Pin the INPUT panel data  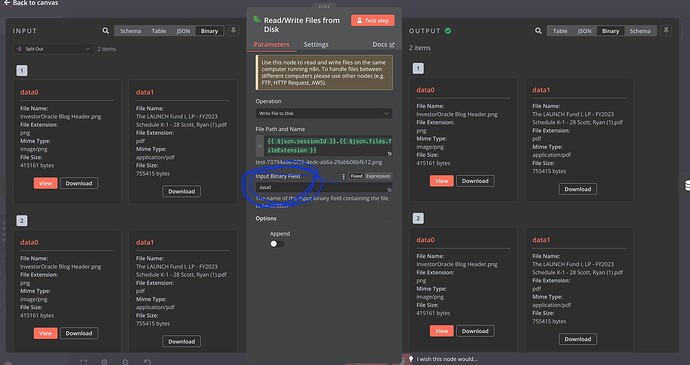click(233, 30)
